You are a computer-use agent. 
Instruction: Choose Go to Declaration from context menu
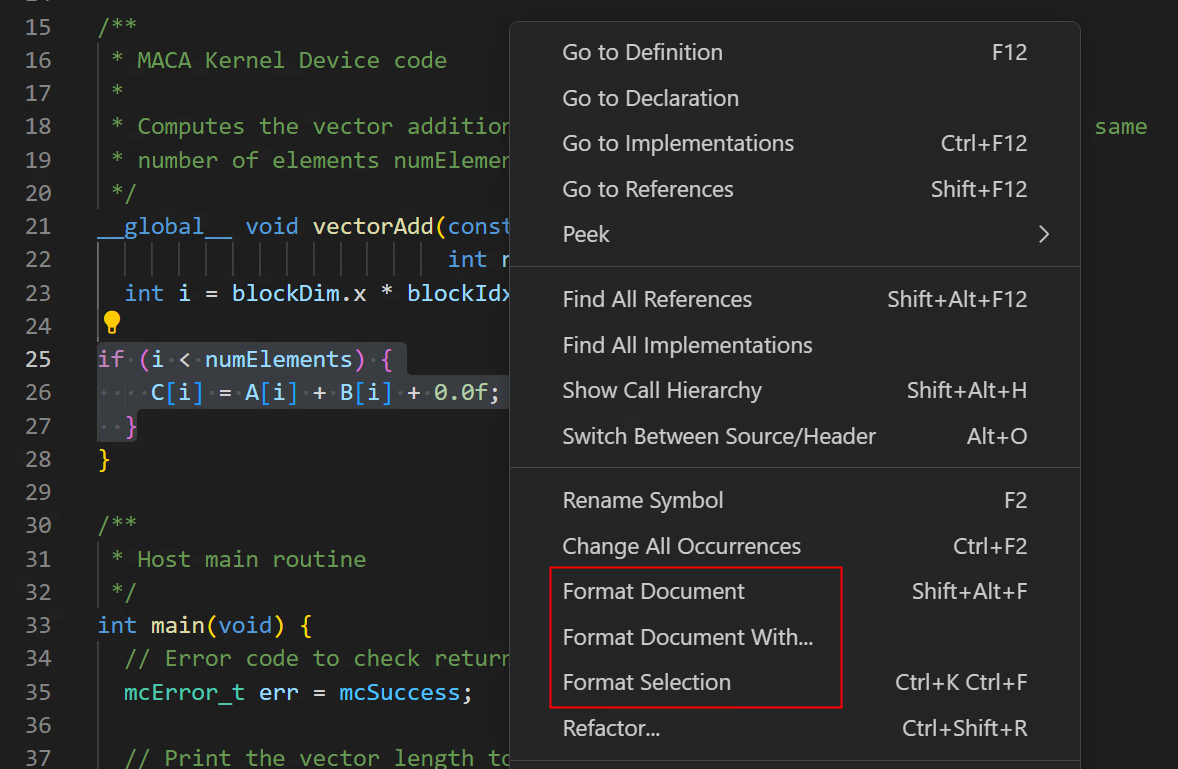[x=650, y=98]
